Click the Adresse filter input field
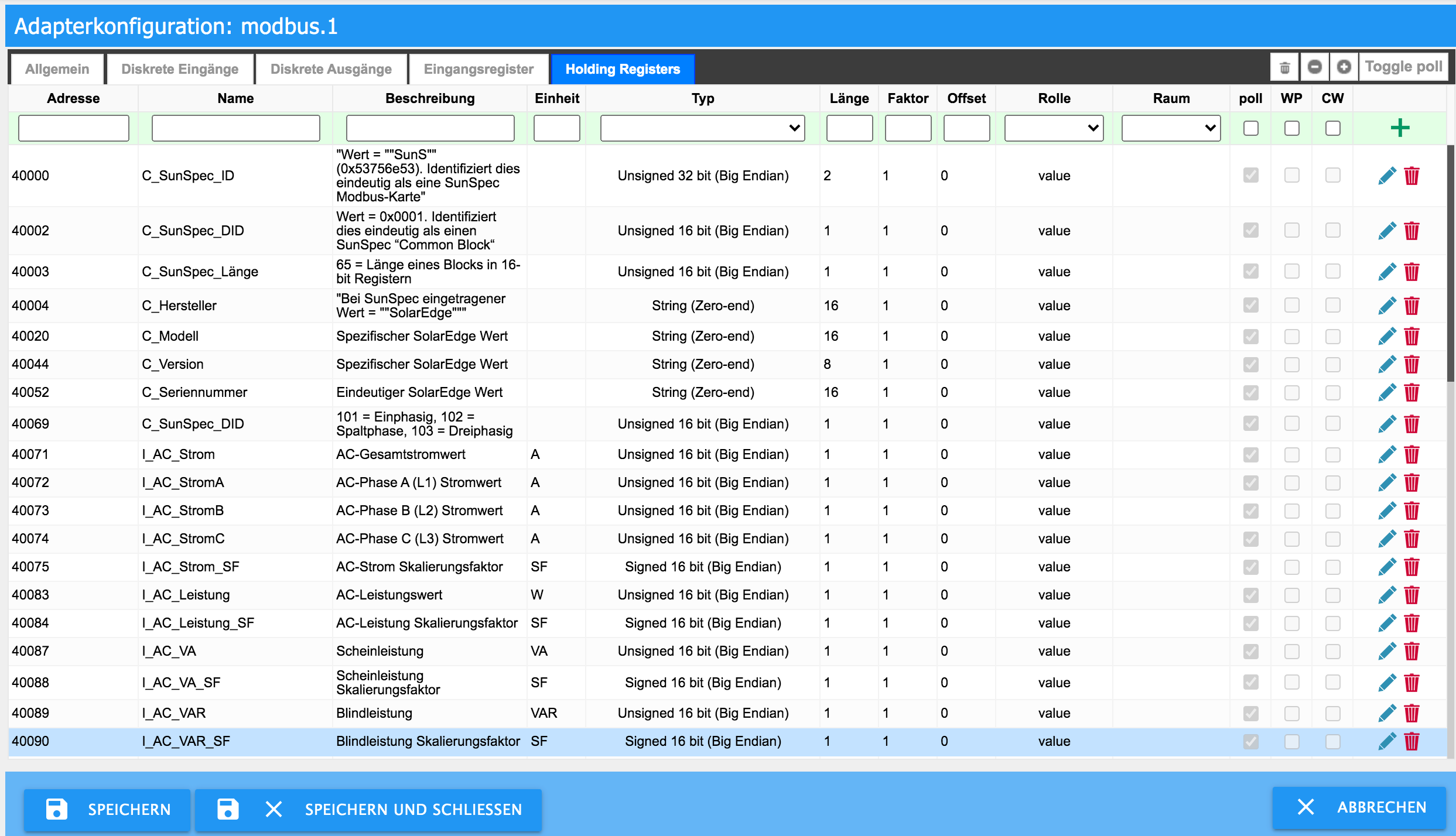The width and height of the screenshot is (1456, 836). [x=74, y=128]
